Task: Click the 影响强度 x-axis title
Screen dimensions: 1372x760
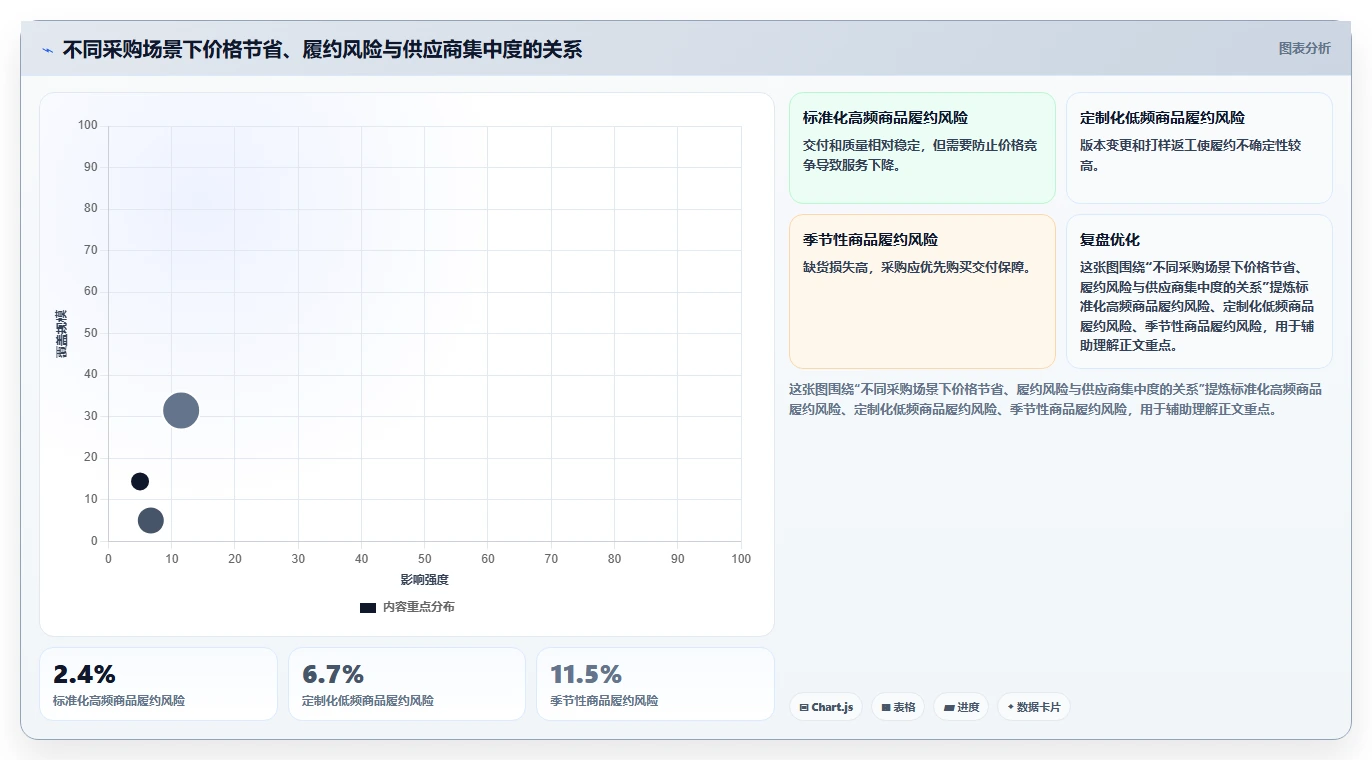Action: [425, 580]
